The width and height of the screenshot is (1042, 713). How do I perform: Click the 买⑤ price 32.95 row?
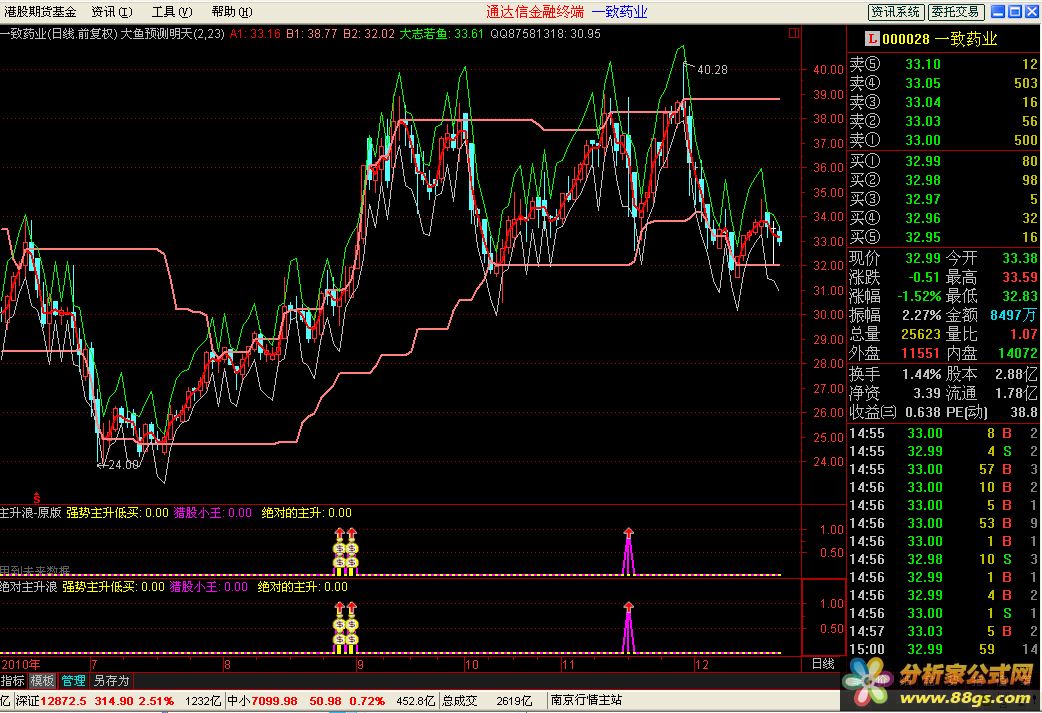point(943,237)
